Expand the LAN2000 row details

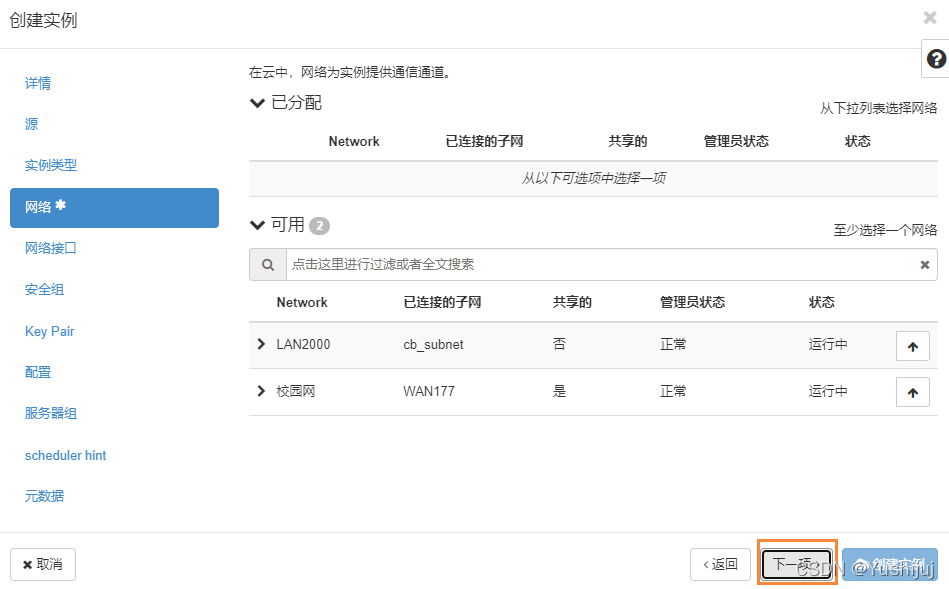(x=261, y=344)
